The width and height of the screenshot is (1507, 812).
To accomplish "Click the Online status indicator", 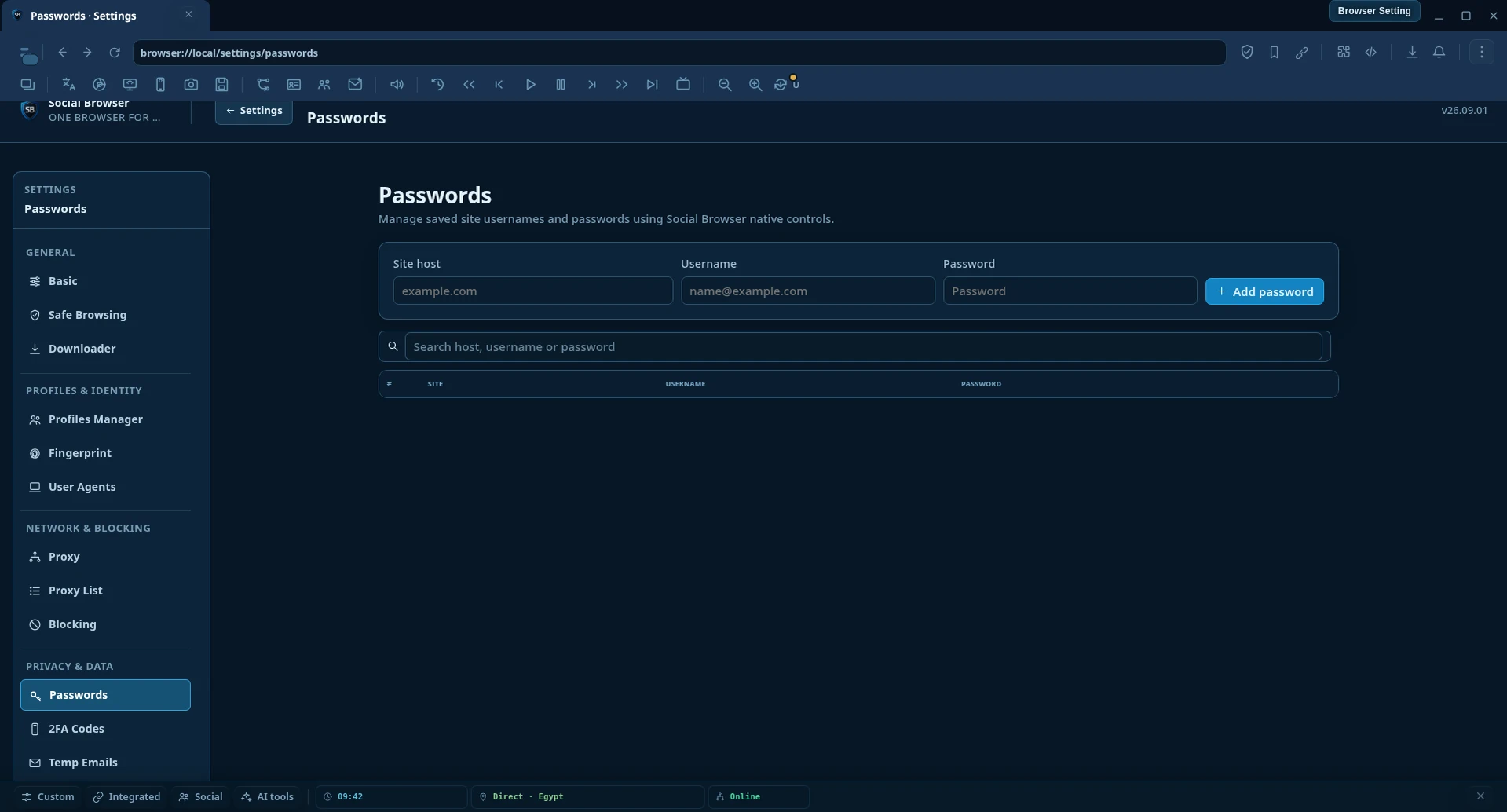I will [759, 796].
